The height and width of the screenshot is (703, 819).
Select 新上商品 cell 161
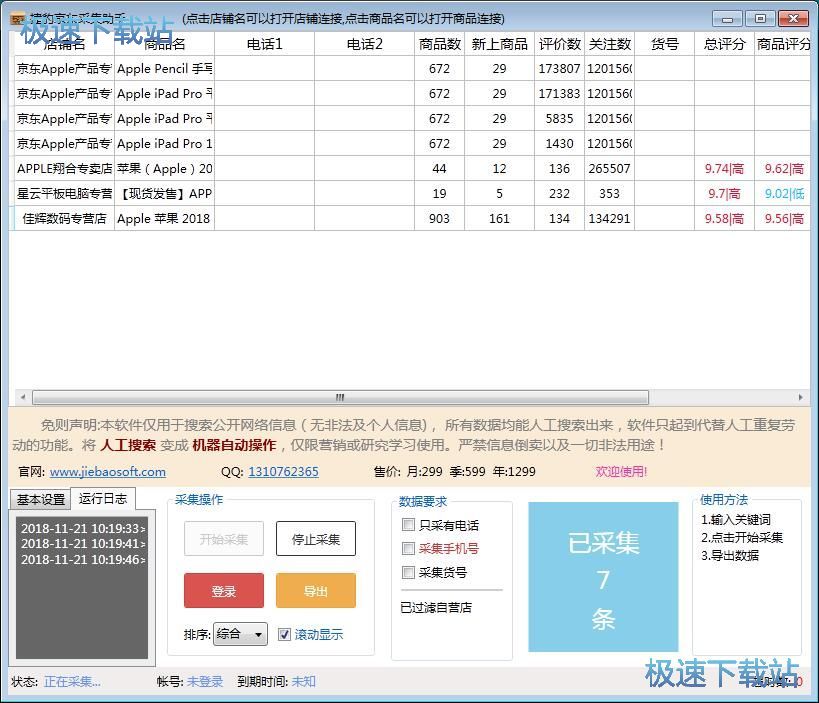[x=499, y=218]
